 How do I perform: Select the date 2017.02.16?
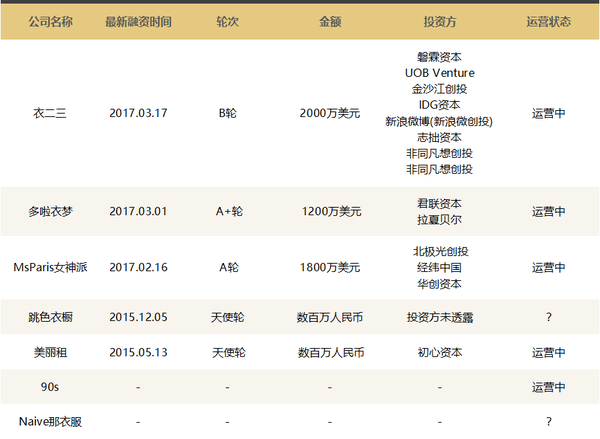138,267
